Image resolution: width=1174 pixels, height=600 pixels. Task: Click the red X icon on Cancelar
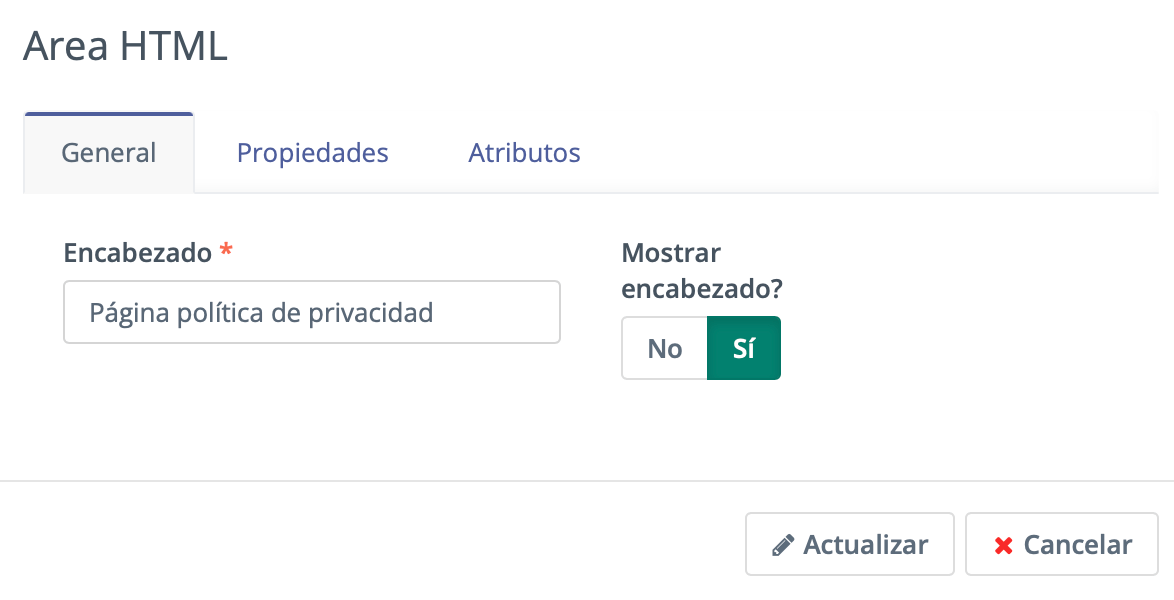point(1003,545)
